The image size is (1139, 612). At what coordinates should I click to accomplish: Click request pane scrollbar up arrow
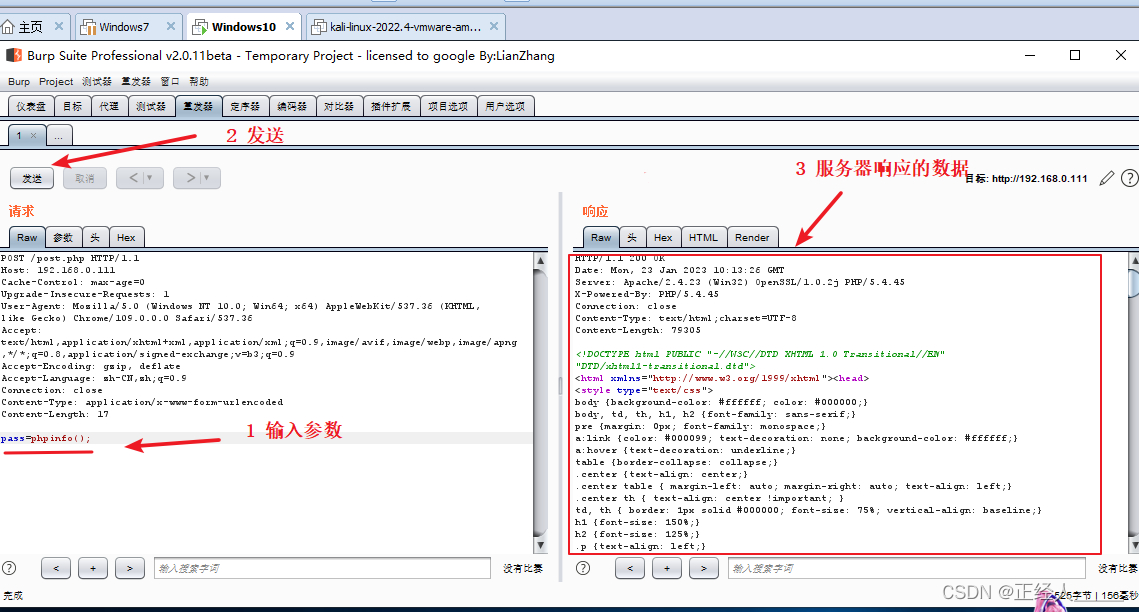pos(540,260)
